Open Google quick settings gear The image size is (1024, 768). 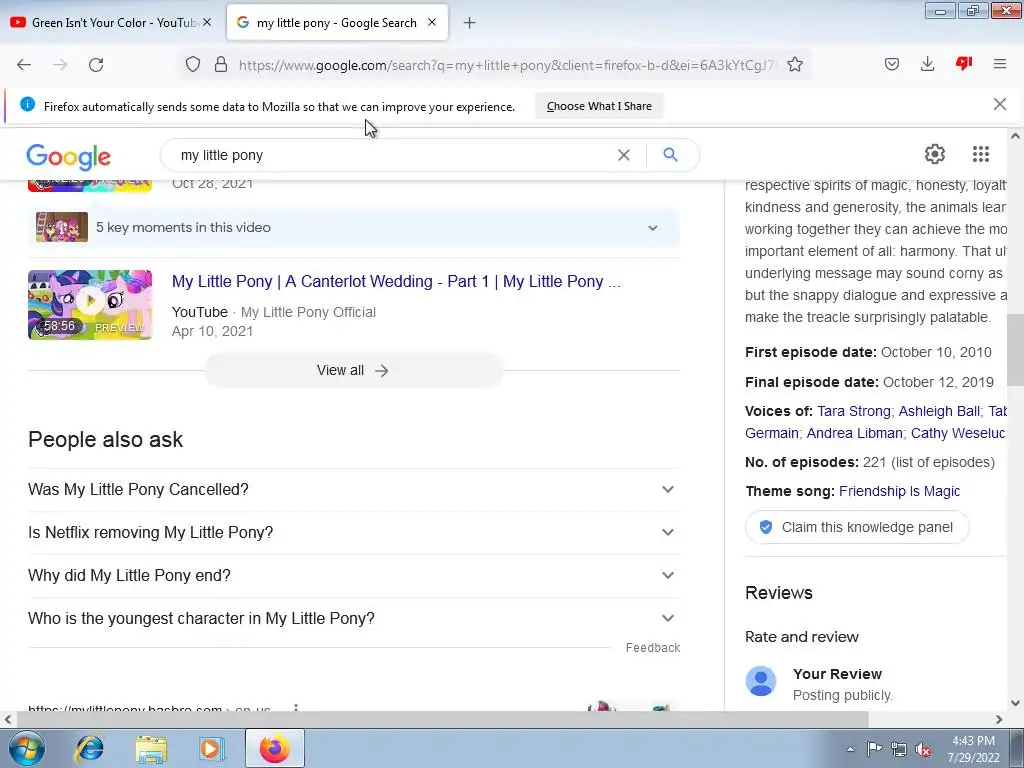click(935, 154)
